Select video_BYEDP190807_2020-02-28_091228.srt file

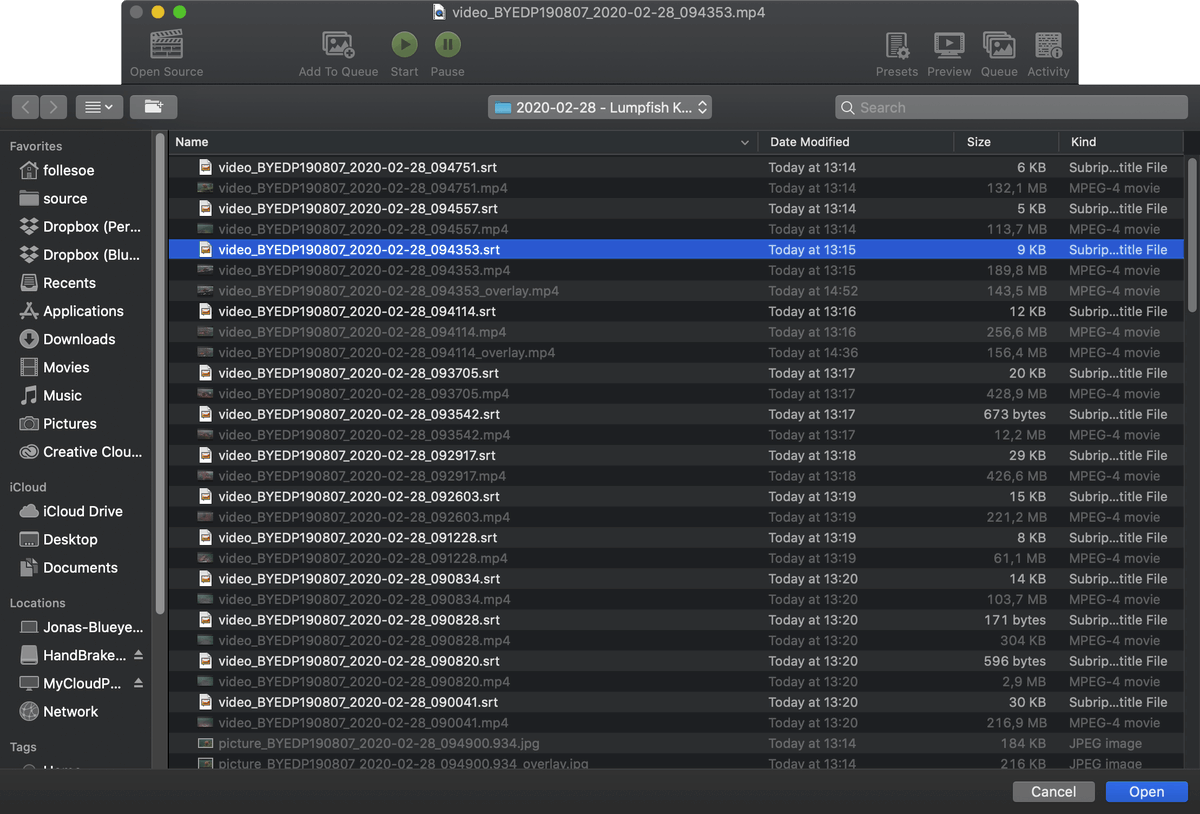pyautogui.click(x=676, y=537)
